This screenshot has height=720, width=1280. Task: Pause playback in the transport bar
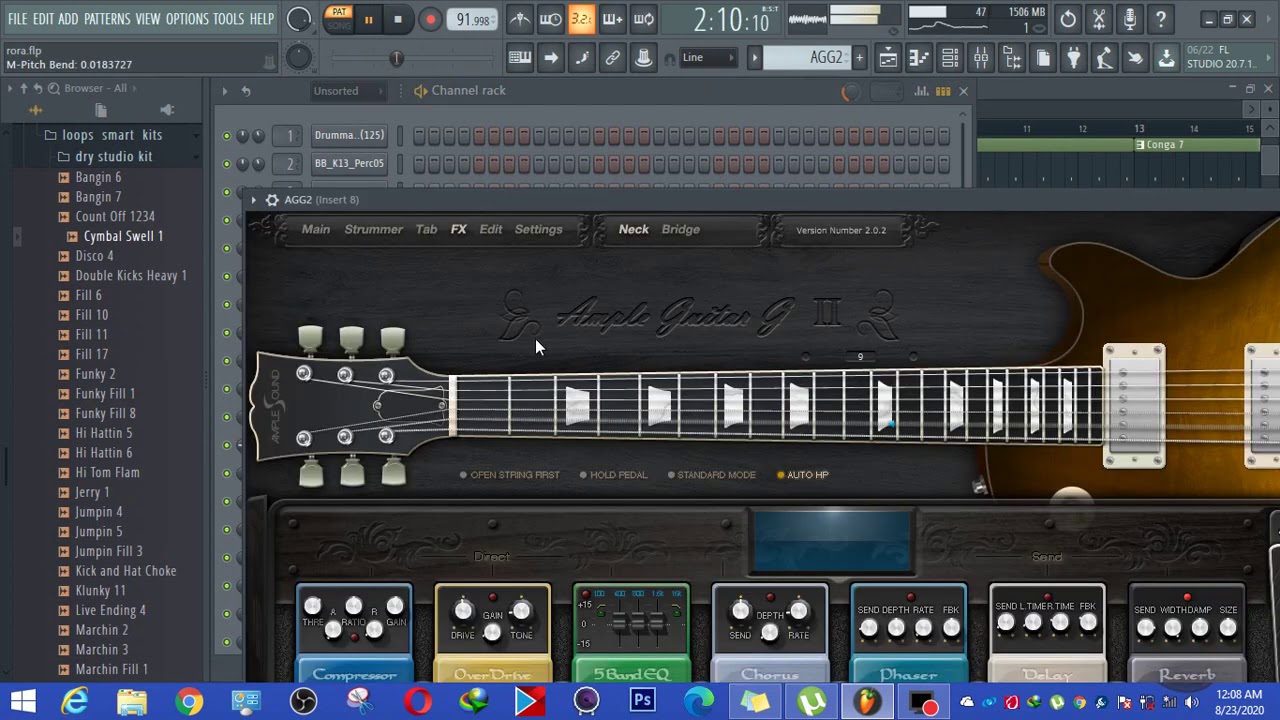tap(368, 19)
